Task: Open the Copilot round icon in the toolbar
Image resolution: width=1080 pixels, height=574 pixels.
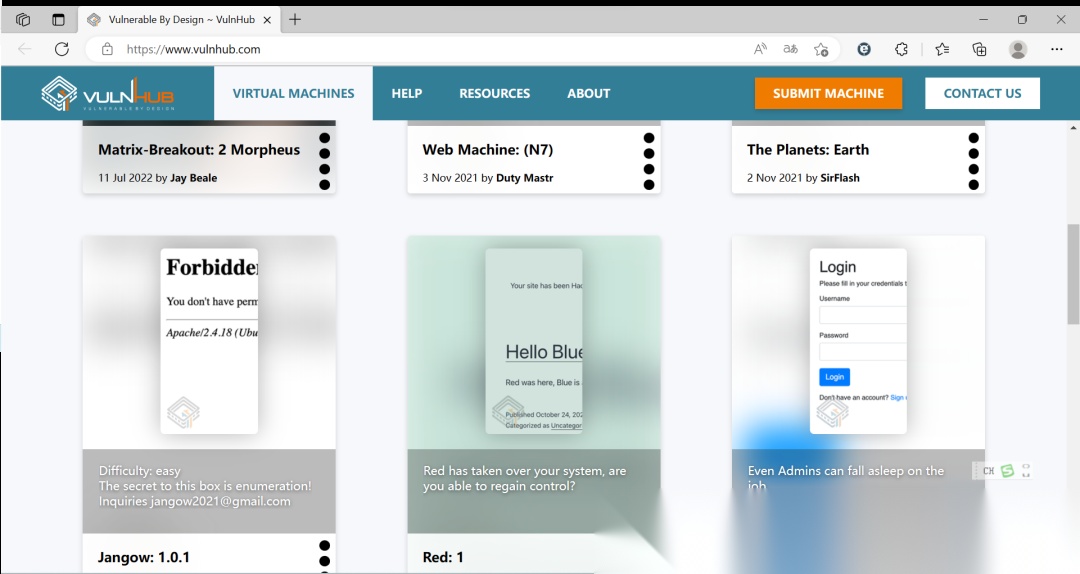Action: 864,49
